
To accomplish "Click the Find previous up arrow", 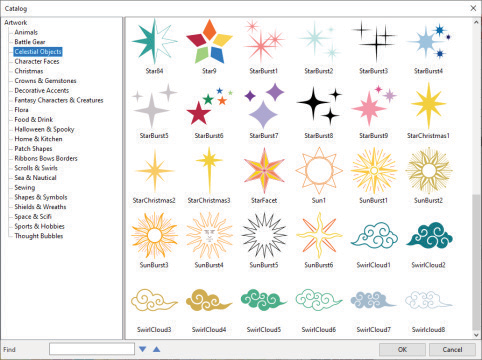I will point(156,349).
